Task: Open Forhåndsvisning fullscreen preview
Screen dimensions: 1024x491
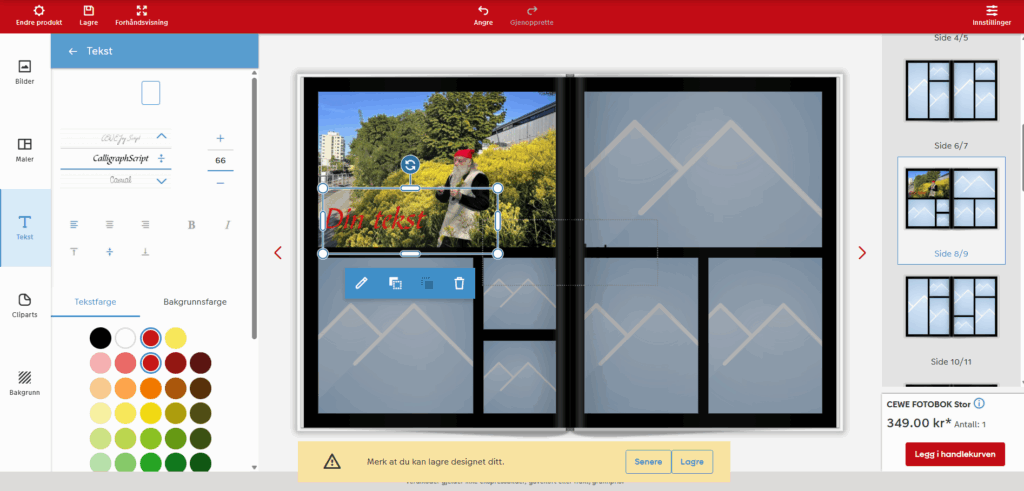Action: click(141, 10)
